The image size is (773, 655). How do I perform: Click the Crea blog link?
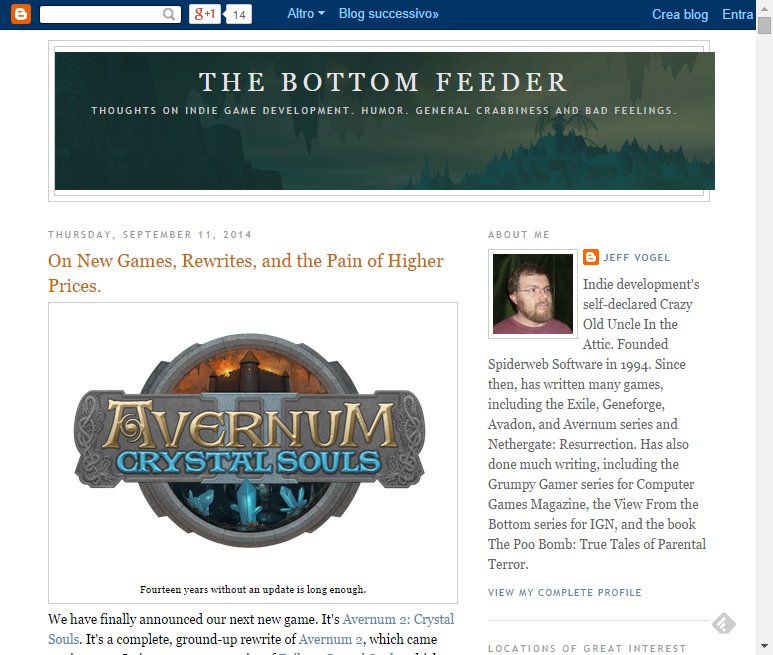[x=680, y=14]
